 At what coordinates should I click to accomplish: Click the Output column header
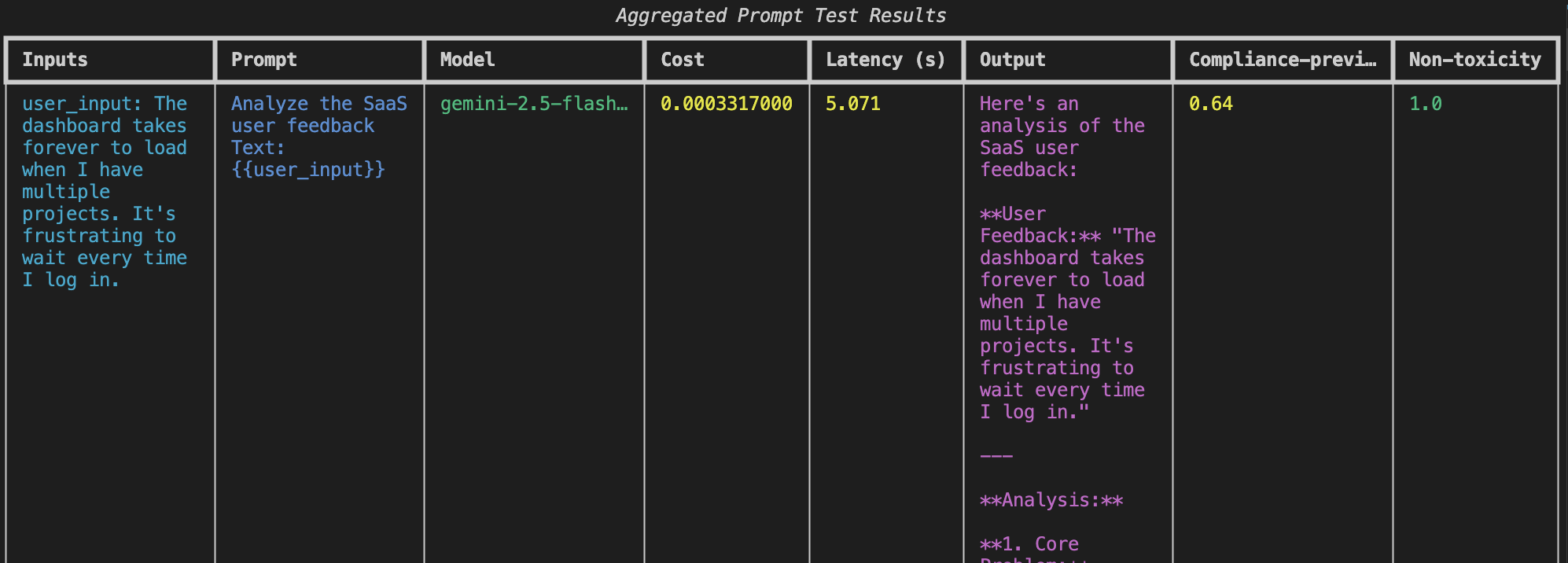click(x=1012, y=60)
